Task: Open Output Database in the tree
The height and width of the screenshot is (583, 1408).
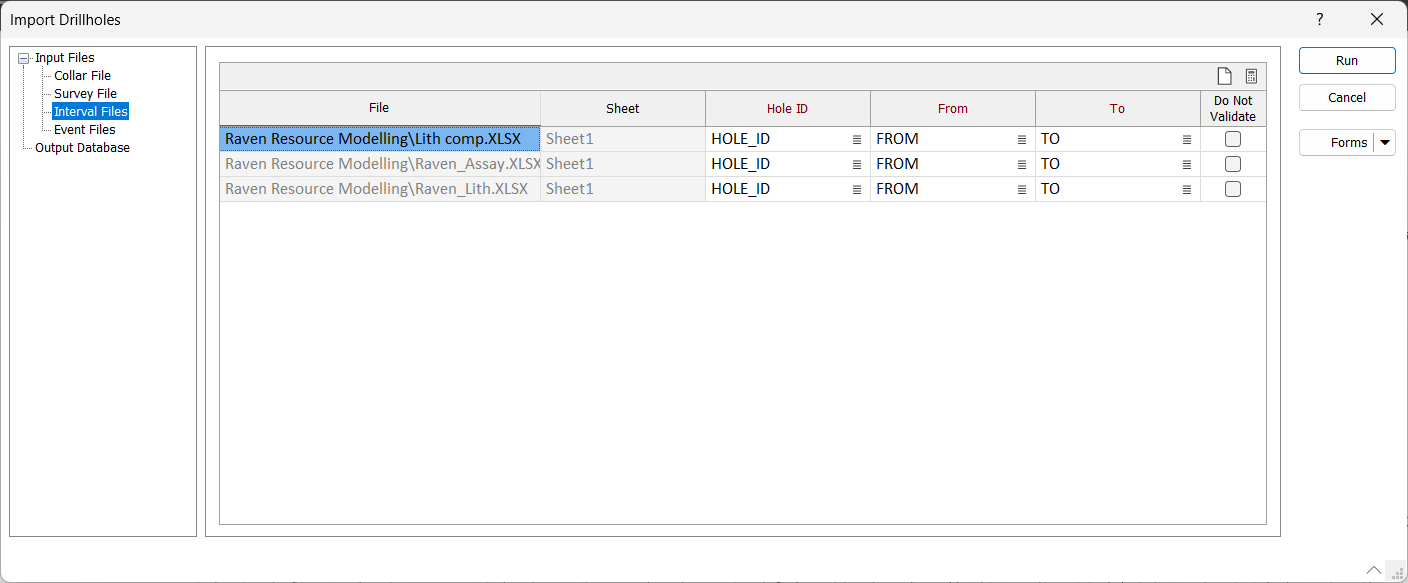Action: click(82, 148)
